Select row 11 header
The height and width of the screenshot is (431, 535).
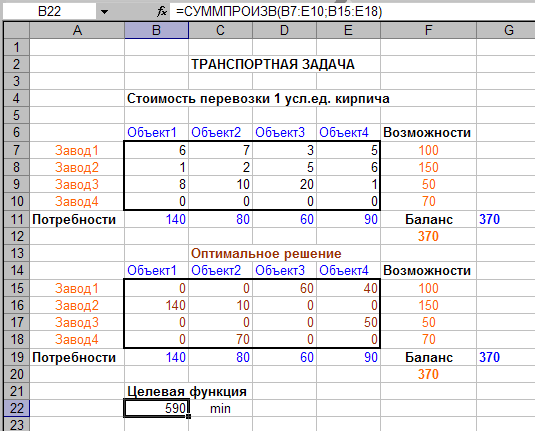(16, 219)
